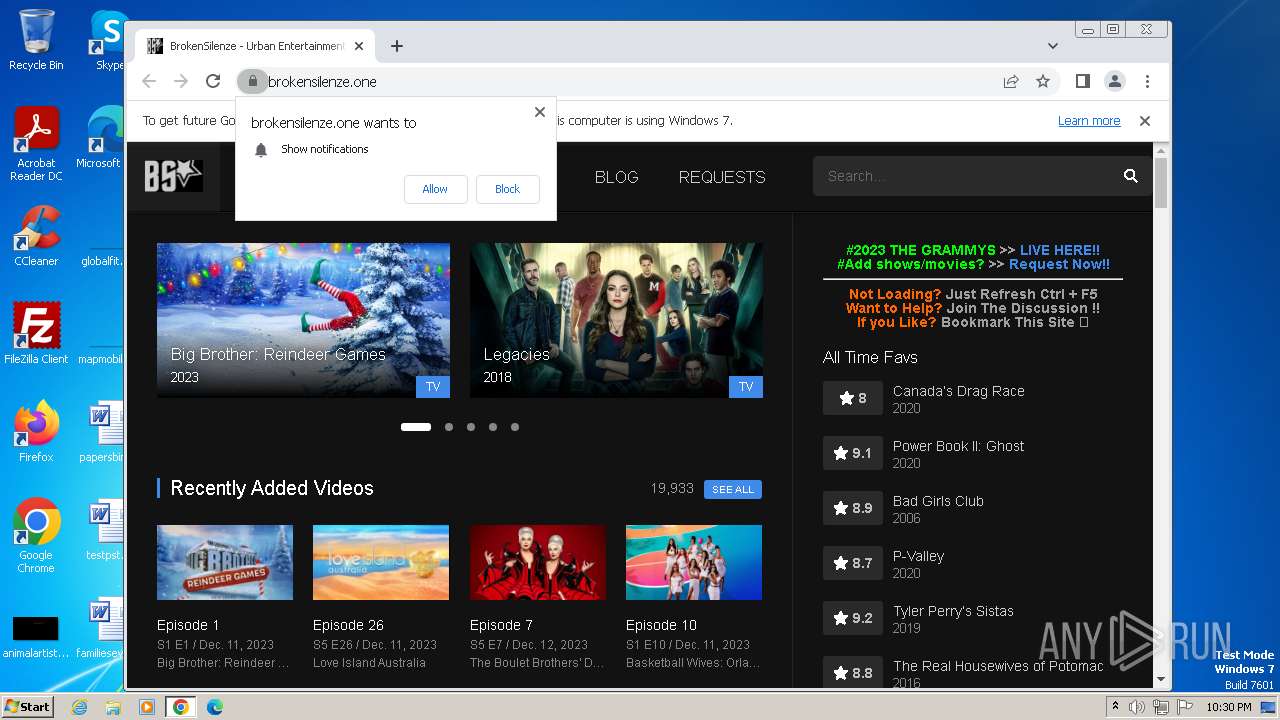
Task: Click the 9.2 star rating badge
Action: [853, 618]
